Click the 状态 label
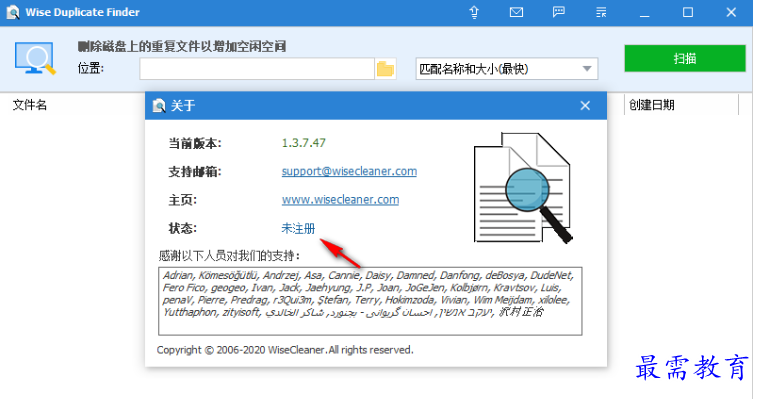The image size is (757, 399). tap(182, 228)
